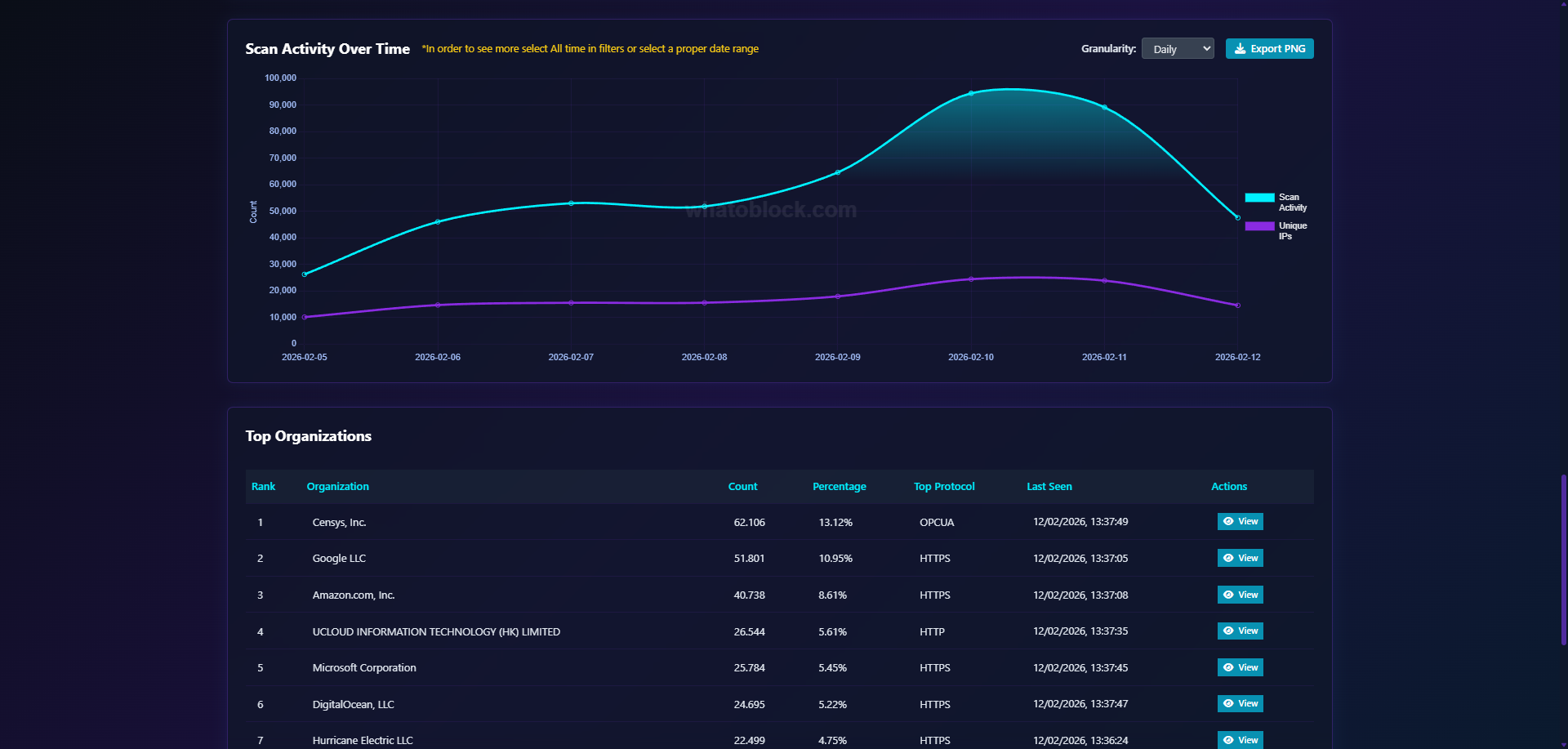Sort table by Top Protocol column header
1568x749 pixels.
click(x=944, y=487)
